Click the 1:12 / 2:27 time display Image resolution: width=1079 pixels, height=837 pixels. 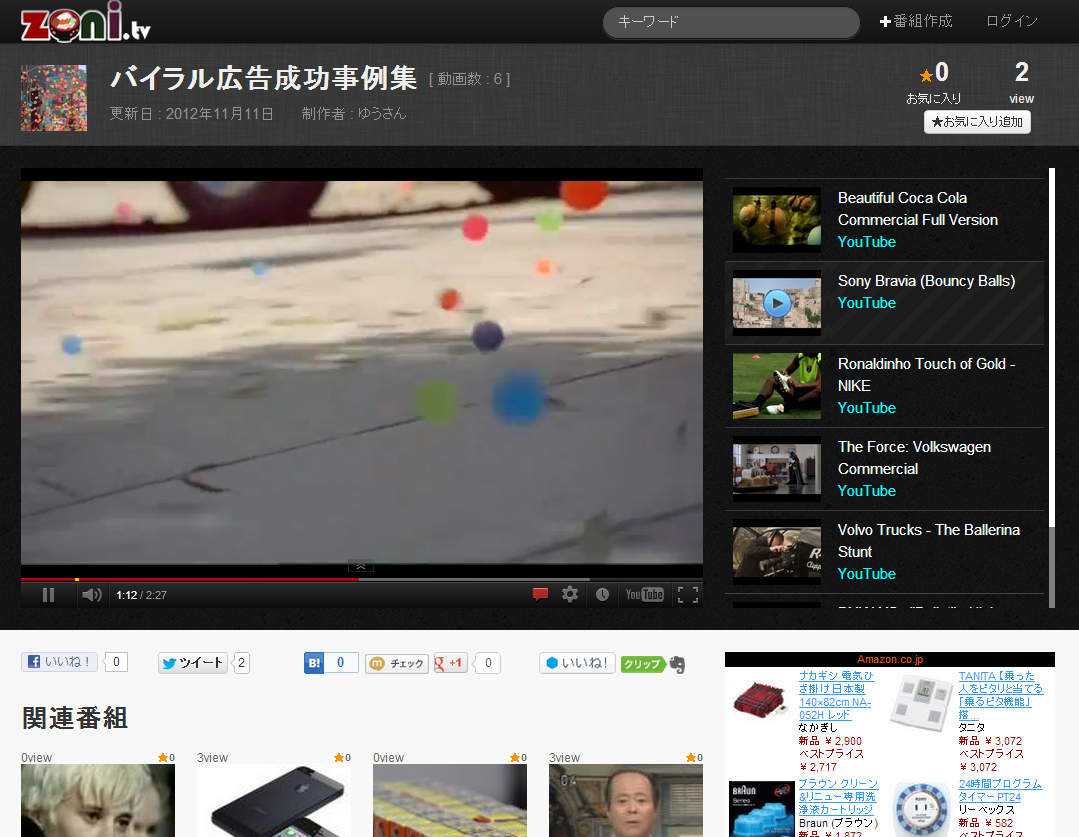[141, 595]
